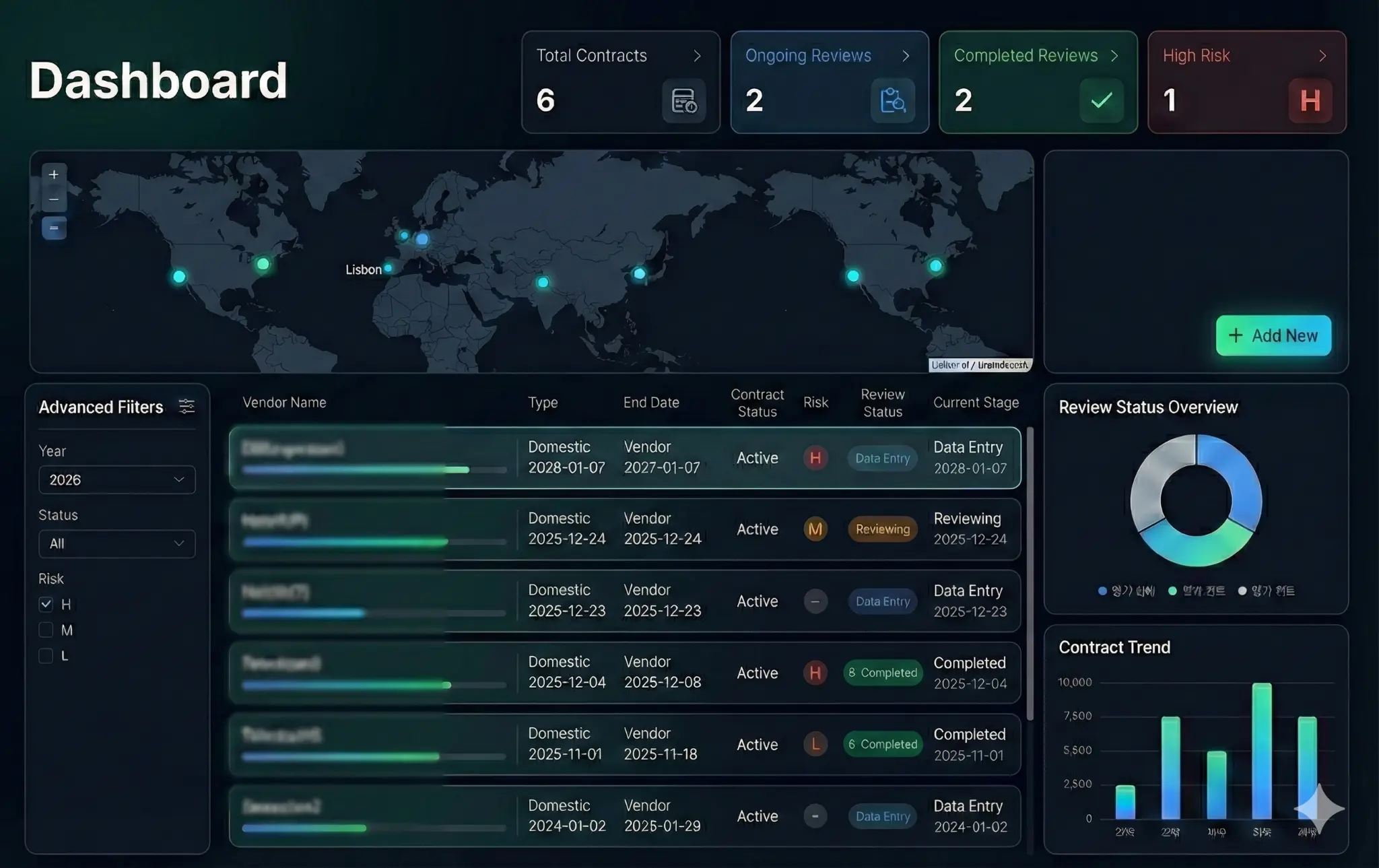Screen dimensions: 1379x868
Task: Click the M risk badge for 2025-12-24 row
Action: [x=815, y=529]
